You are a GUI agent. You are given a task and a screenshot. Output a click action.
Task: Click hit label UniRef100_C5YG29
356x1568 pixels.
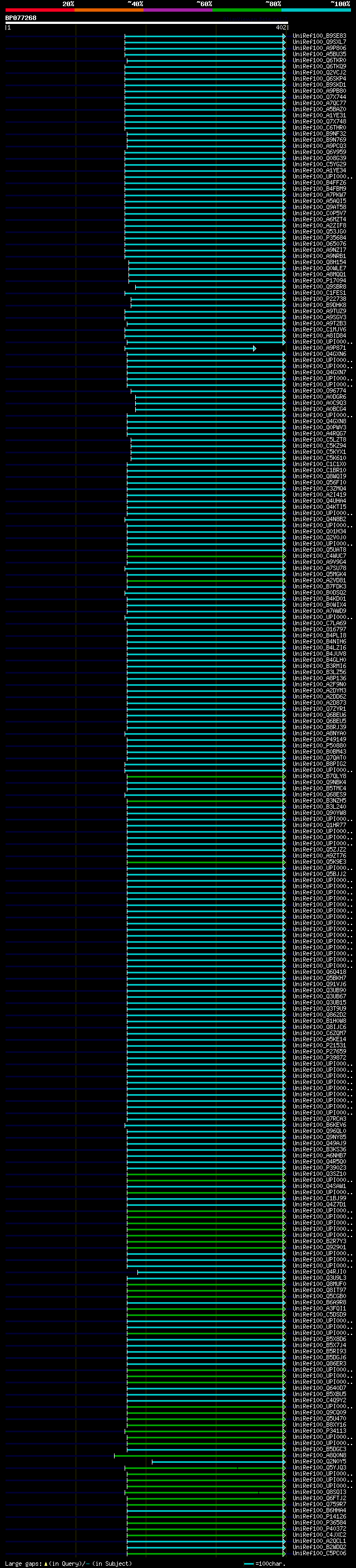point(319,164)
